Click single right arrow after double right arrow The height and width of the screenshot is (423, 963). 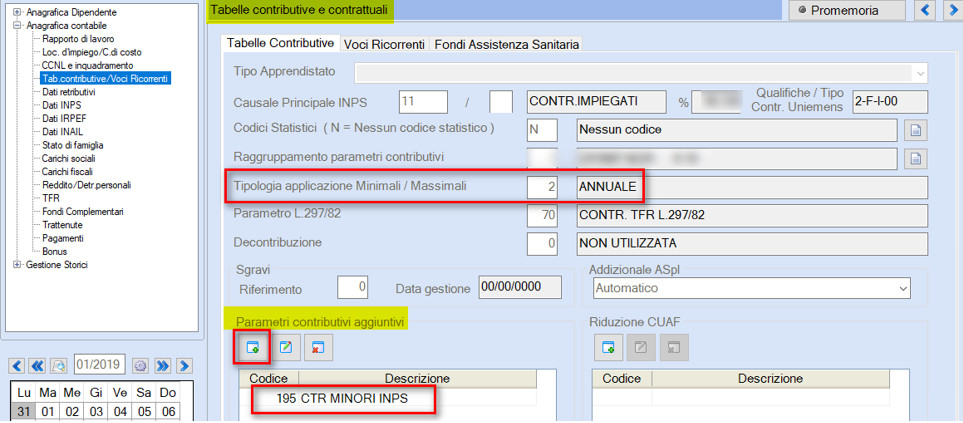coord(183,366)
